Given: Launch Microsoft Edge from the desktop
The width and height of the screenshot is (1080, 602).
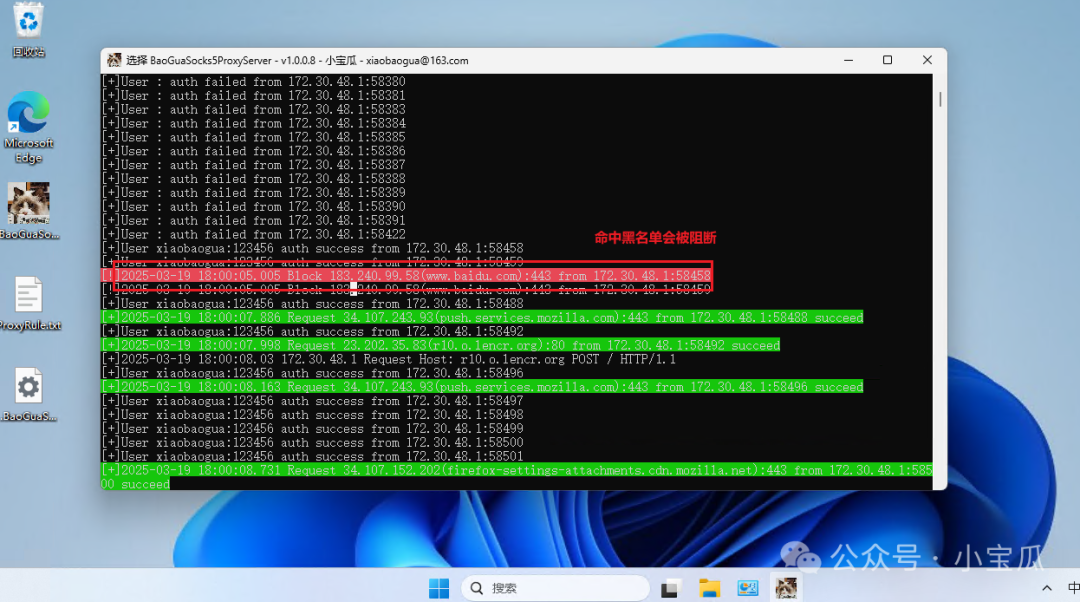Looking at the screenshot, I should 28,117.
